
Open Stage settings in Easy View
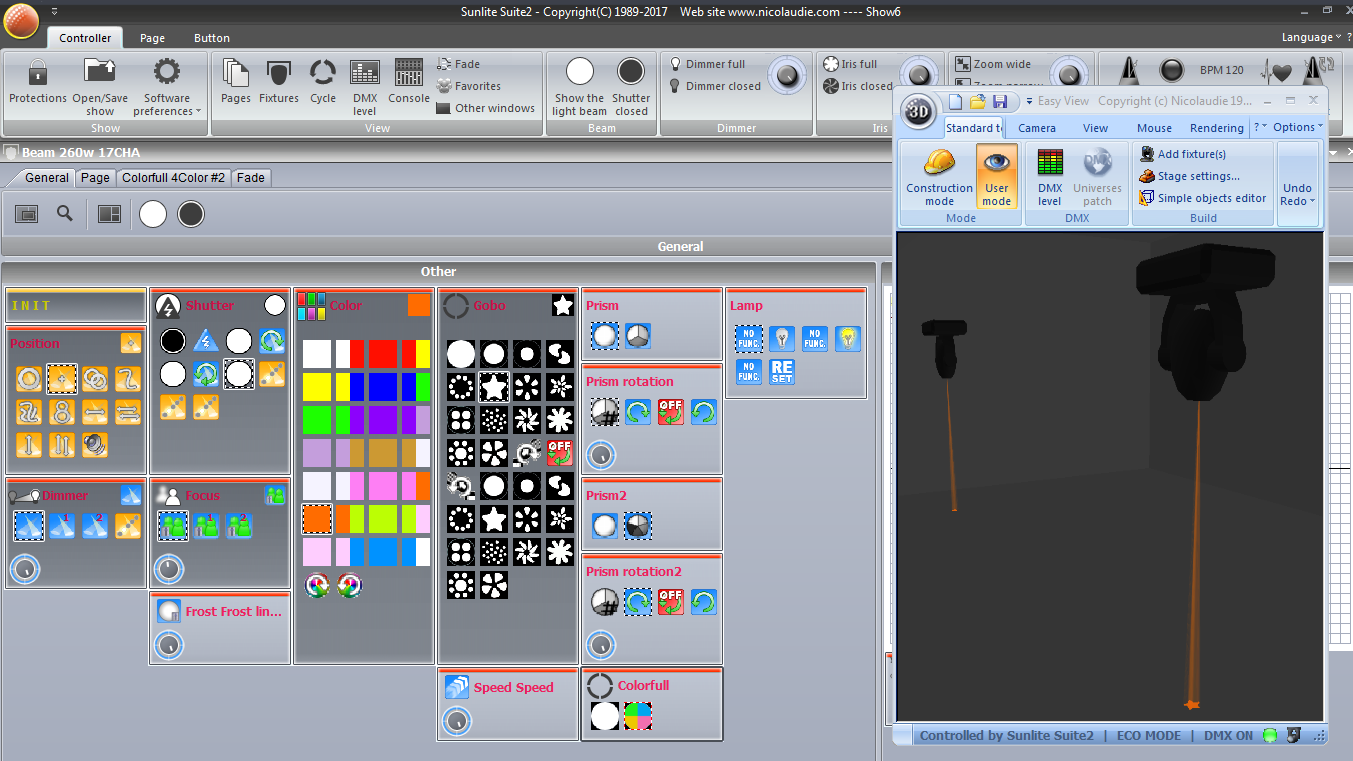click(x=1190, y=176)
